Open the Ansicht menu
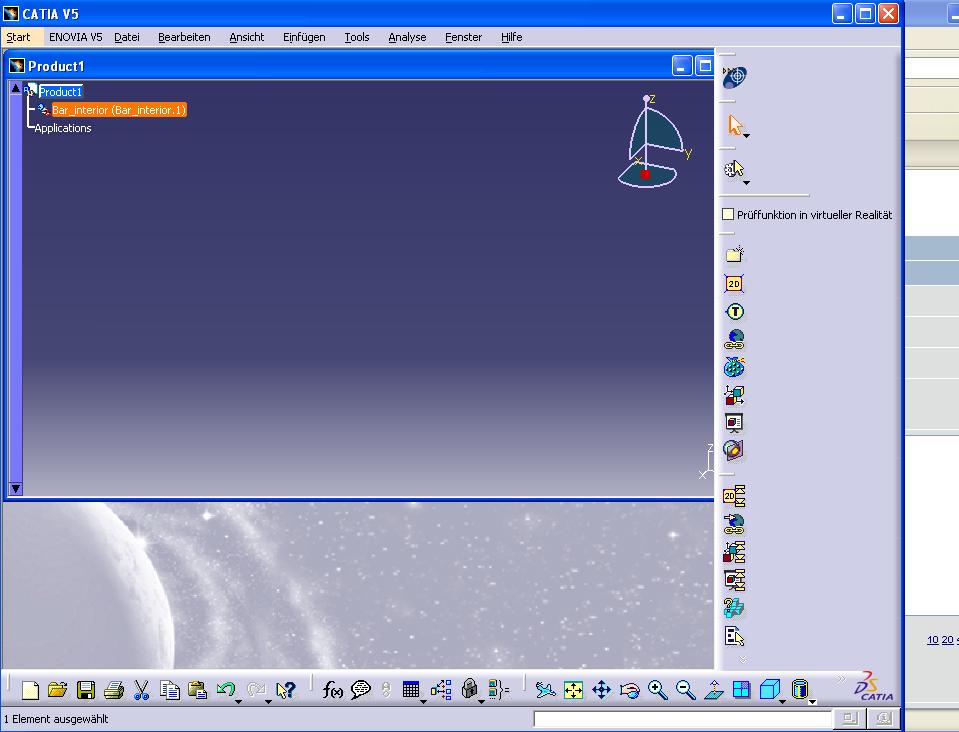The image size is (959, 732). pos(246,37)
